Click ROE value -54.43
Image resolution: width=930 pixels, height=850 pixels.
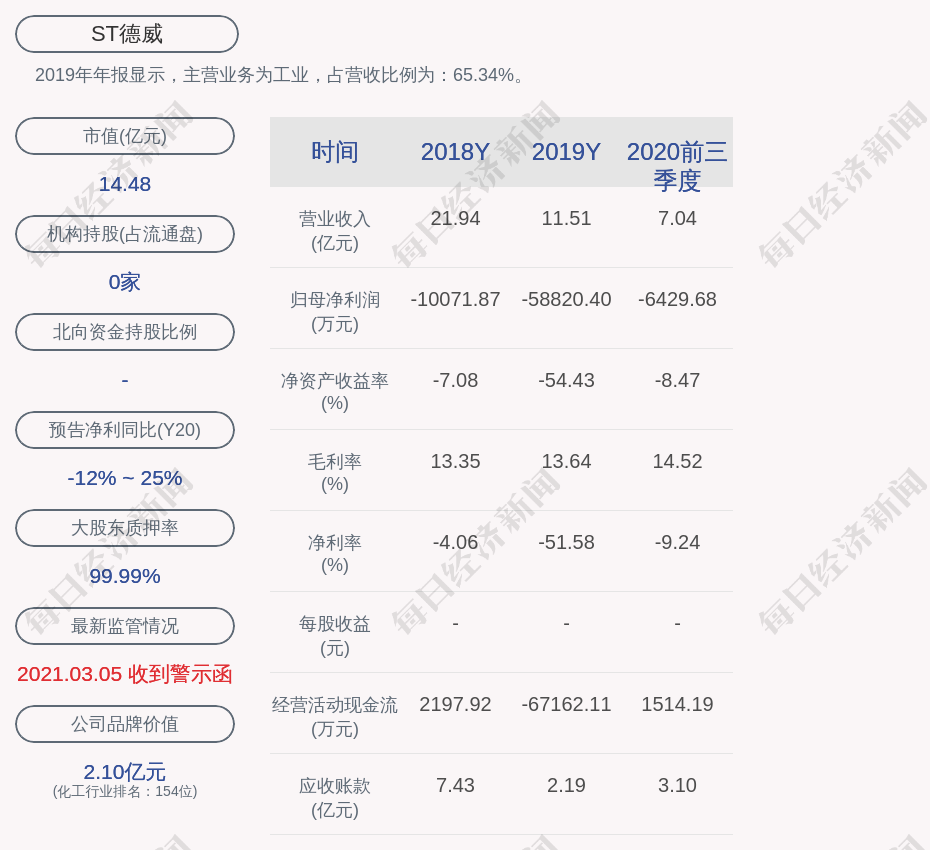click(x=566, y=381)
